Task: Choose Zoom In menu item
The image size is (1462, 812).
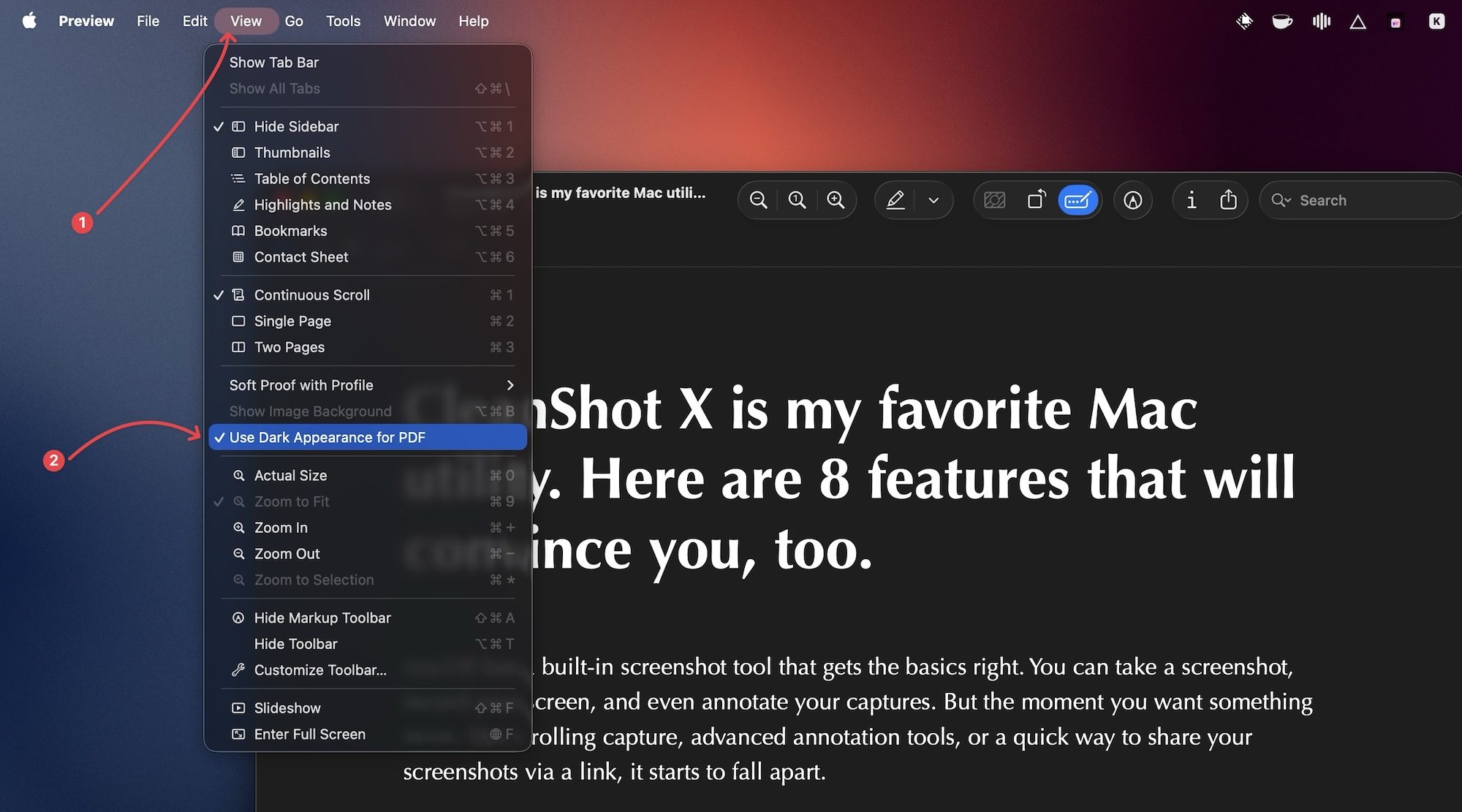Action: 368,528
